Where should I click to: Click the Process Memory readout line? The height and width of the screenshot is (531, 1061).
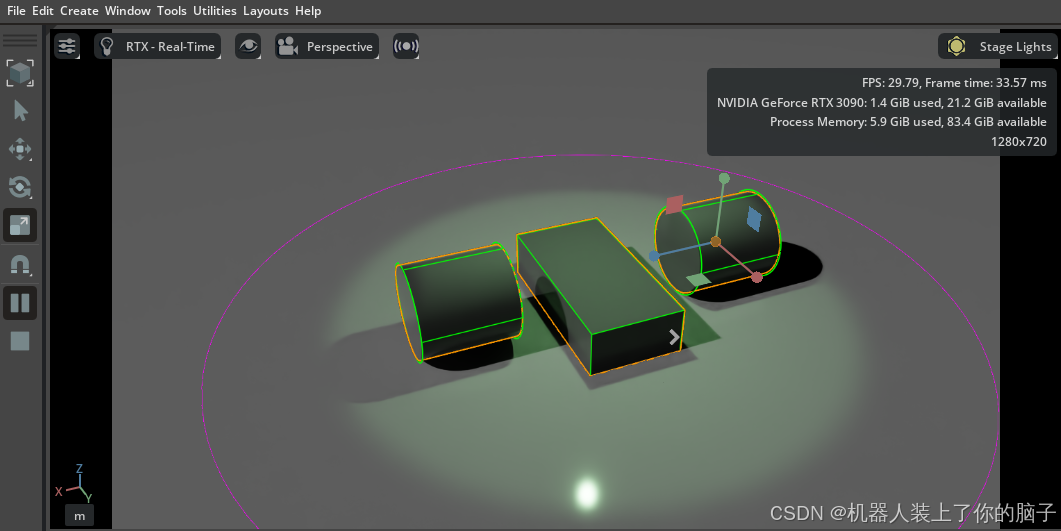[x=908, y=122]
